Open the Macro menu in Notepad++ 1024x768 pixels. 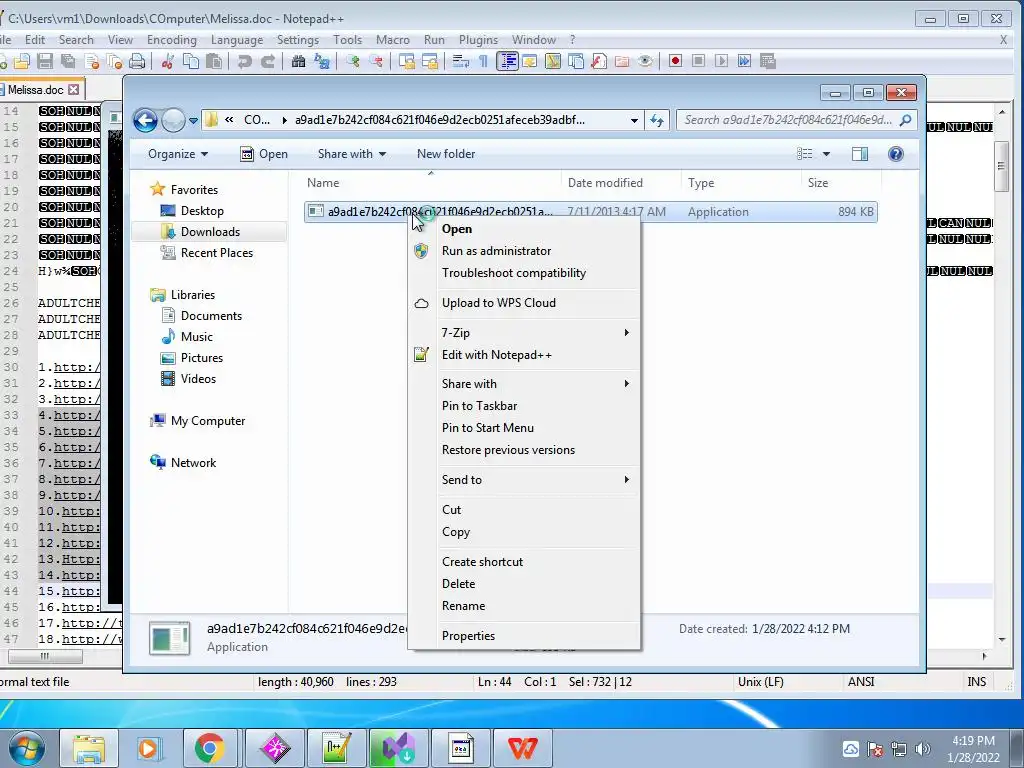click(392, 40)
